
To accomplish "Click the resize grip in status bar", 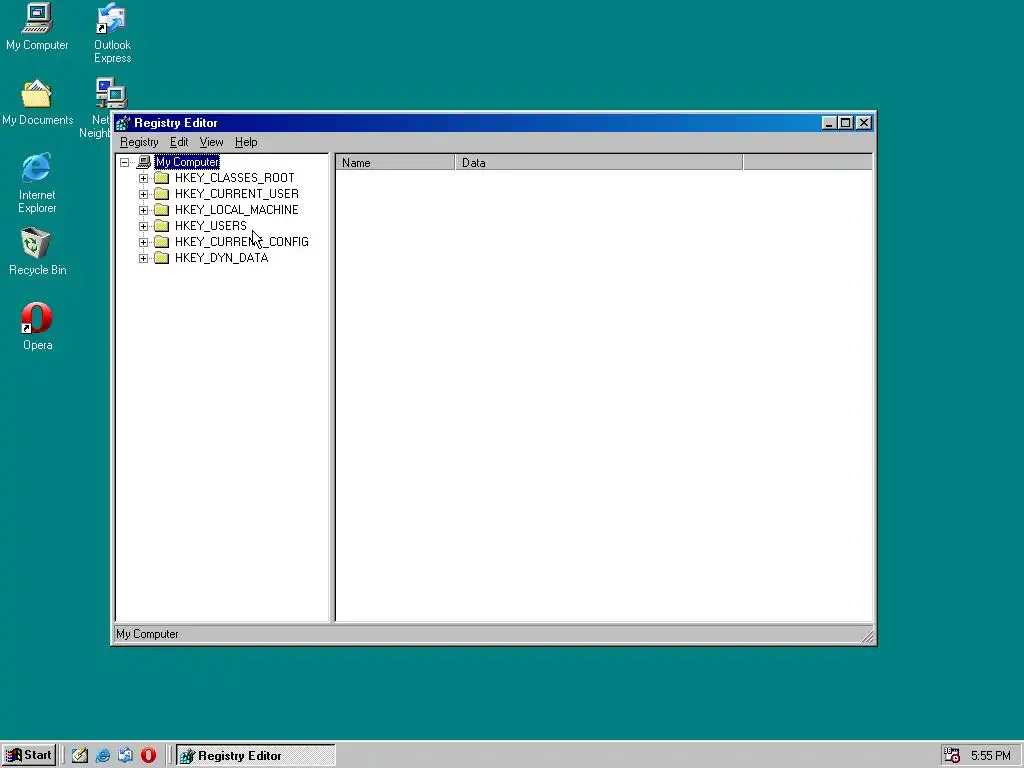I will click(867, 636).
